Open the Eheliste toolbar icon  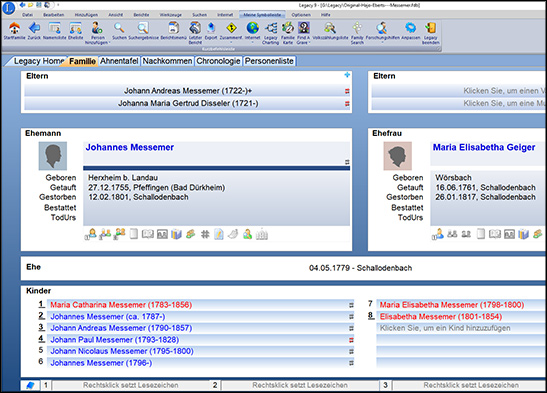(x=75, y=28)
